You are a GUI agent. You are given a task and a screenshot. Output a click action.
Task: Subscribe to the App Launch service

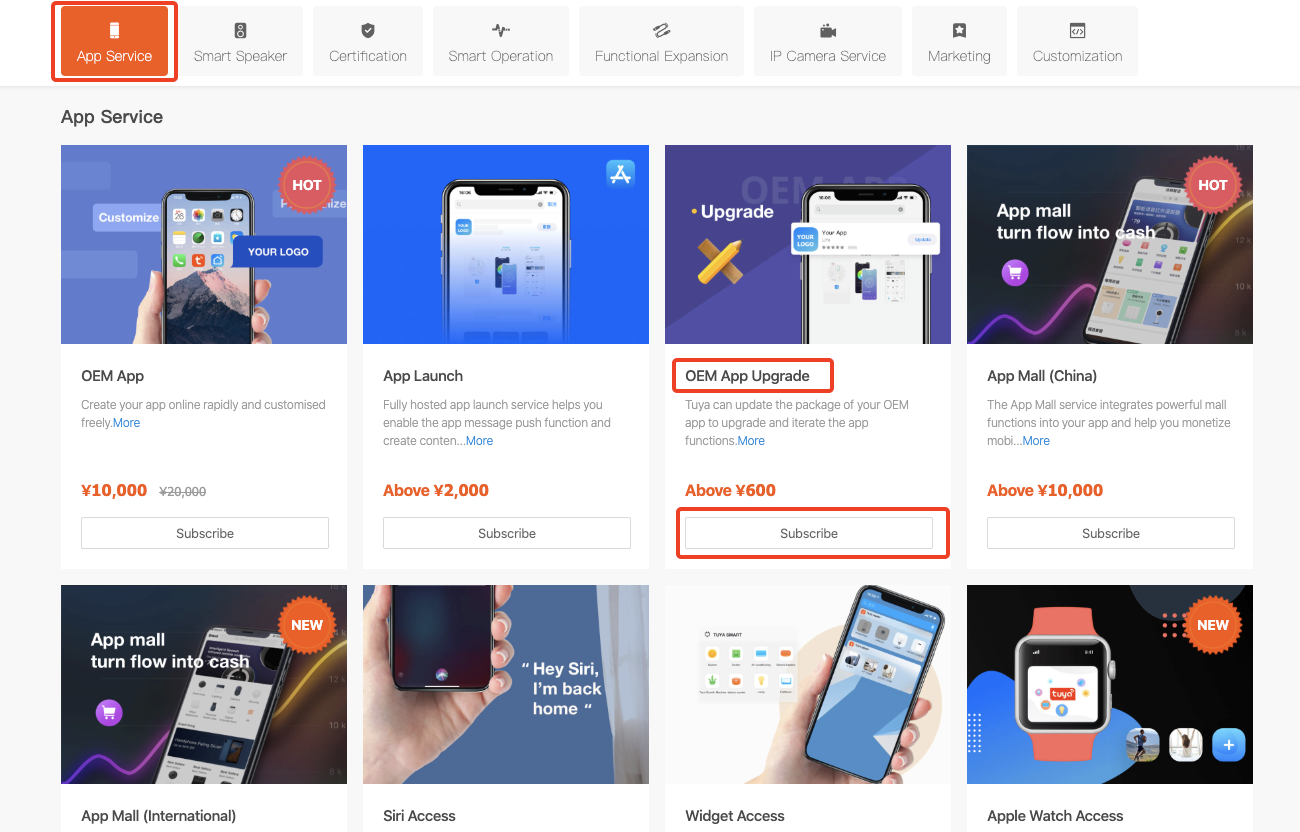click(507, 533)
